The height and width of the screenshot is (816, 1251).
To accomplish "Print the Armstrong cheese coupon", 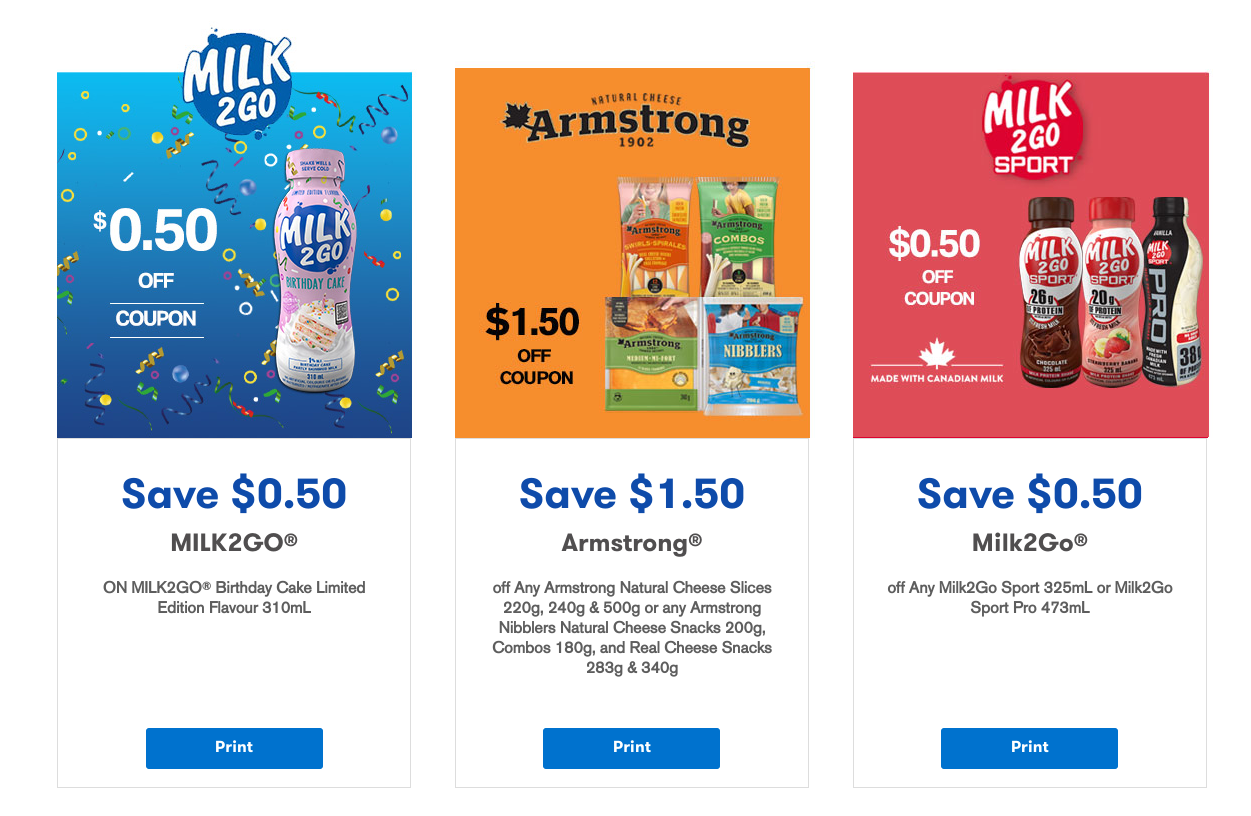I will (631, 748).
